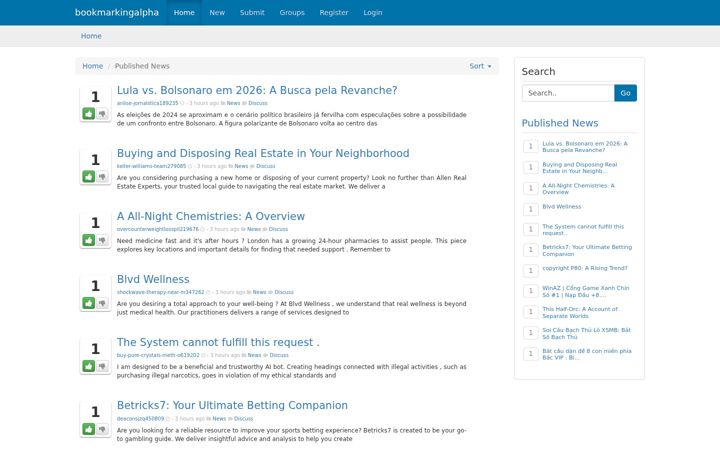
Task: Open deaconsjzq author link under Betricks7
Action: click(140, 418)
